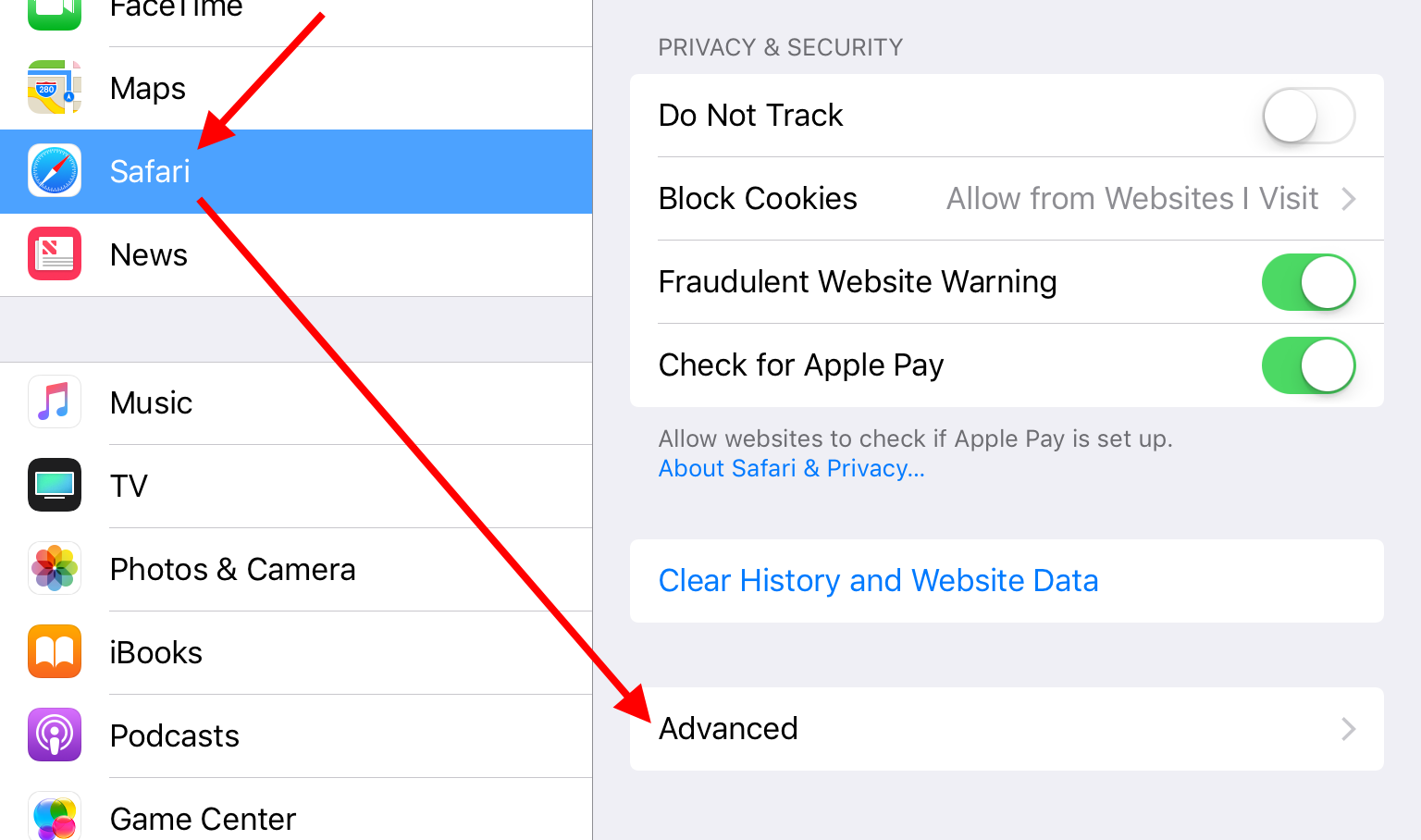
Task: Tap Clear History and Website Data
Action: coord(878,580)
